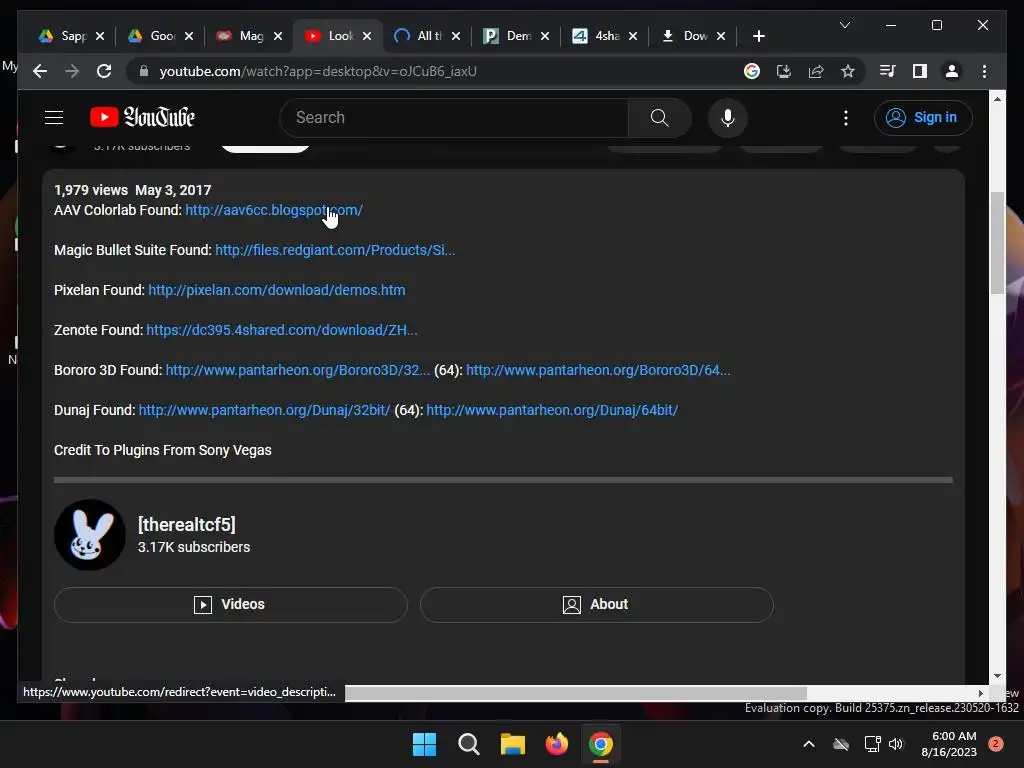The height and width of the screenshot is (768, 1024).
Task: Open channel Videos button
Action: (231, 605)
